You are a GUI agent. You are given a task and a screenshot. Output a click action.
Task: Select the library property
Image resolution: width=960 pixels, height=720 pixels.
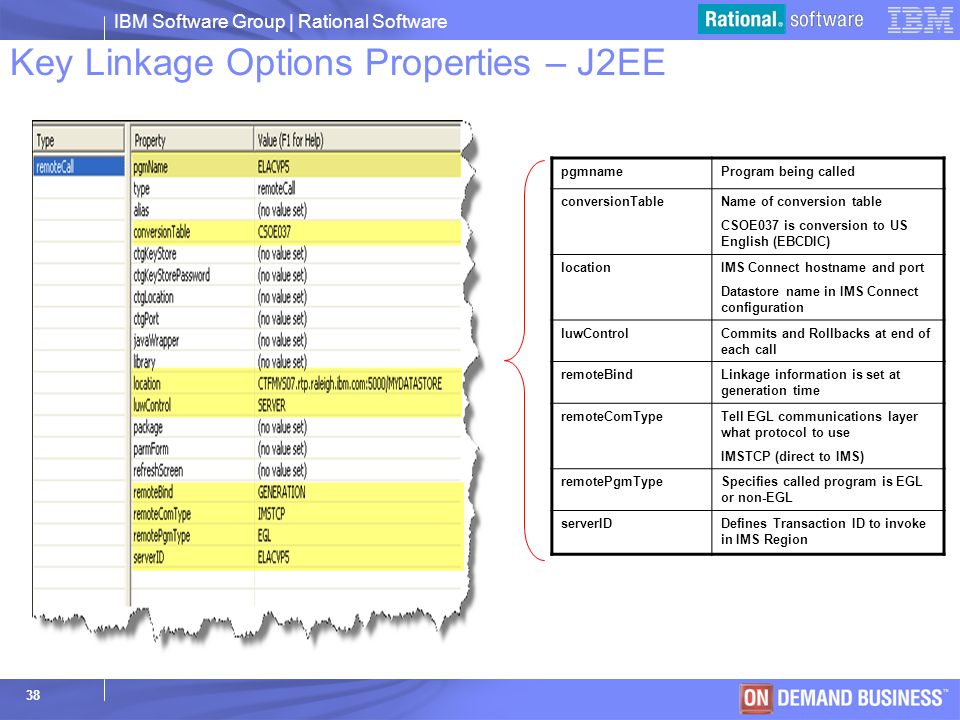[144, 362]
